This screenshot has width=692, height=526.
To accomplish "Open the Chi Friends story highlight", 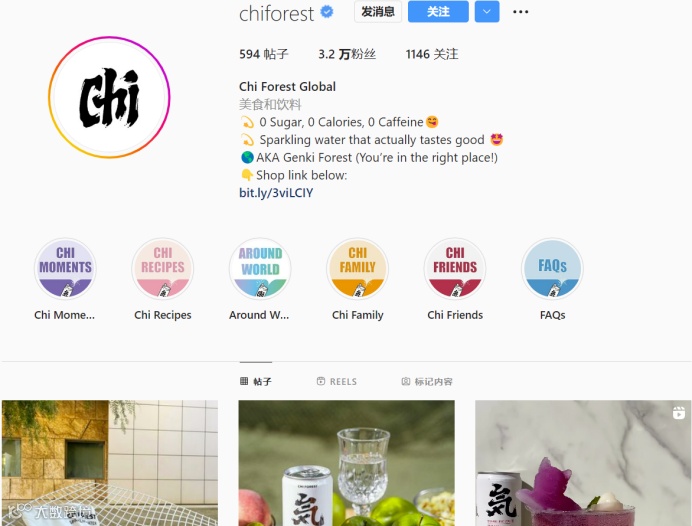I will coord(455,269).
